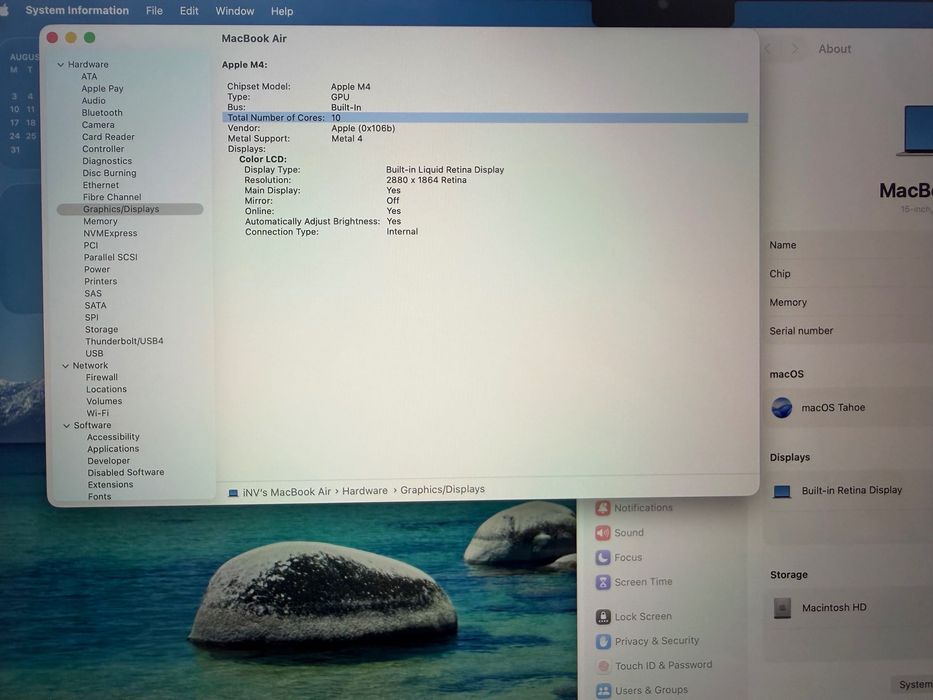Open the Help menu
This screenshot has width=933, height=700.
coord(281,11)
